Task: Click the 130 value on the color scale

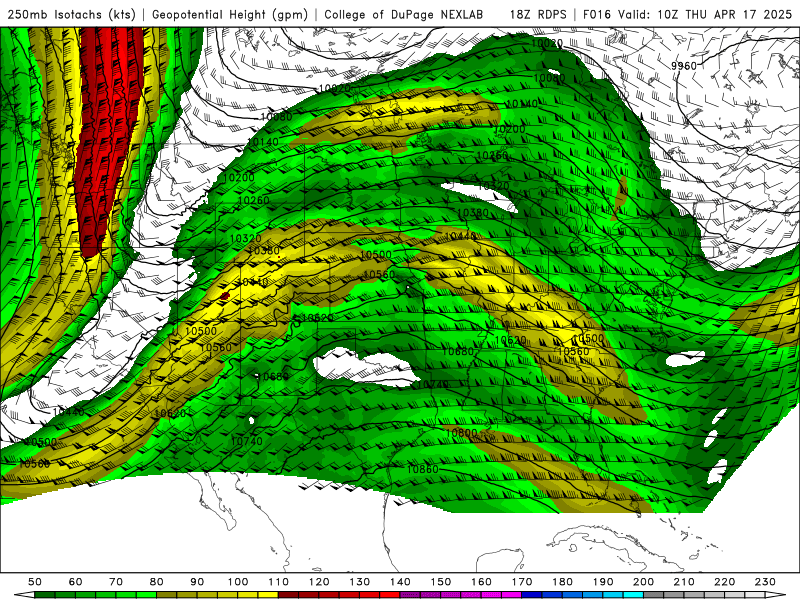Action: click(359, 582)
